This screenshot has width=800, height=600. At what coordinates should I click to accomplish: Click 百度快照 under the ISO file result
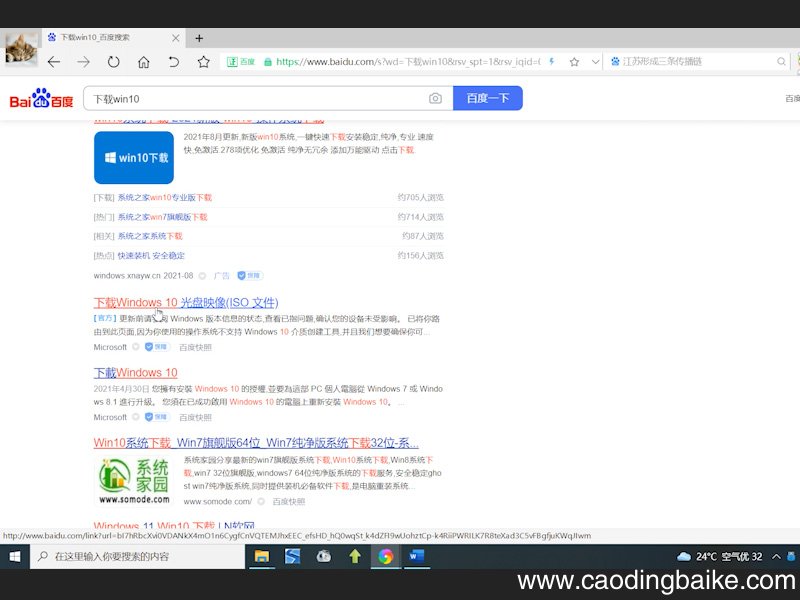click(x=195, y=347)
